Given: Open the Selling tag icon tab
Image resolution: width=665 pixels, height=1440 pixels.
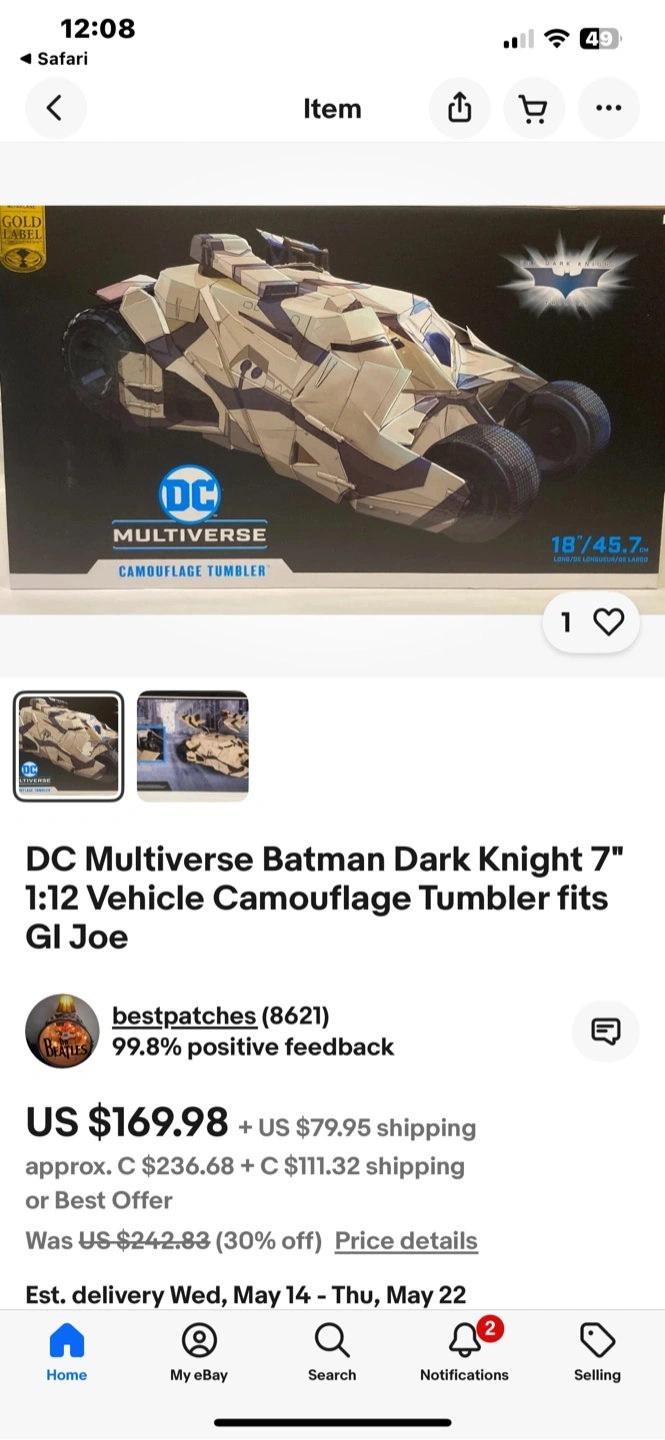Looking at the screenshot, I should tap(597, 1352).
